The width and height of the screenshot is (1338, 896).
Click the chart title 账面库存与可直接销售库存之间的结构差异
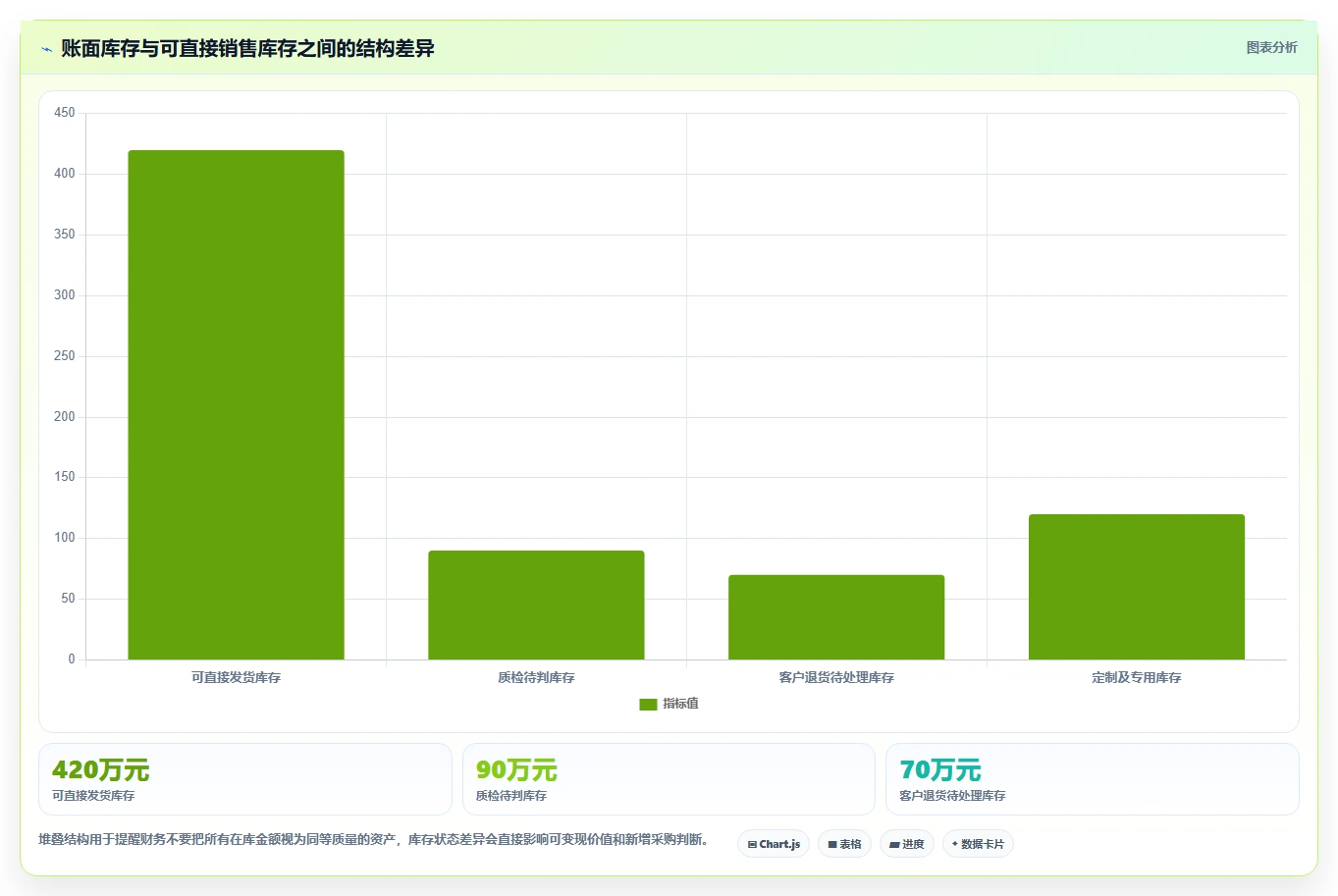pyautogui.click(x=247, y=48)
